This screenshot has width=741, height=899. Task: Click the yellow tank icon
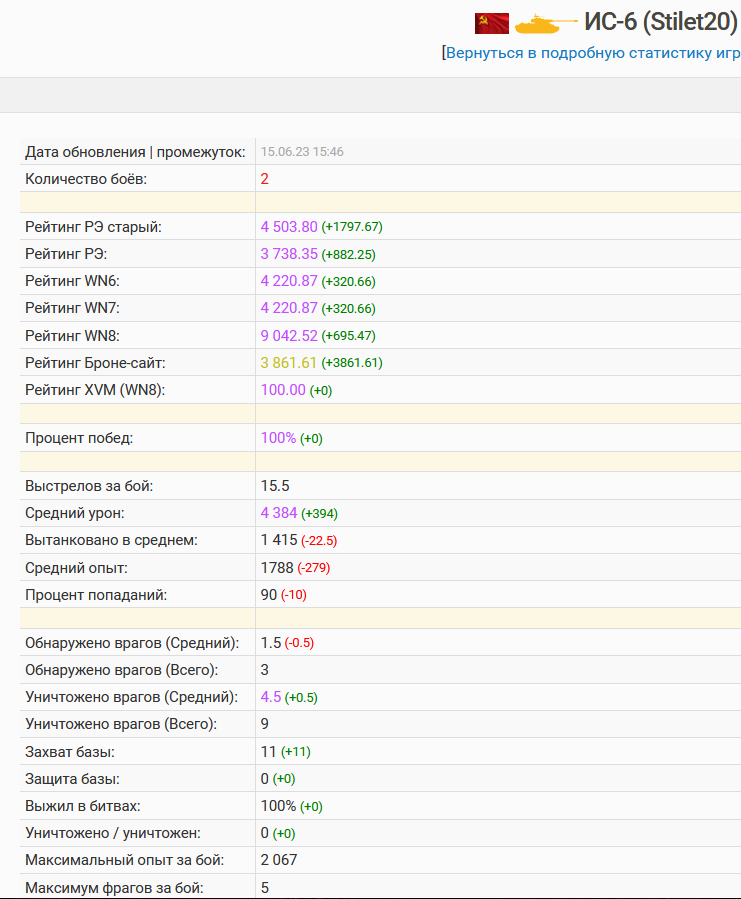point(546,22)
